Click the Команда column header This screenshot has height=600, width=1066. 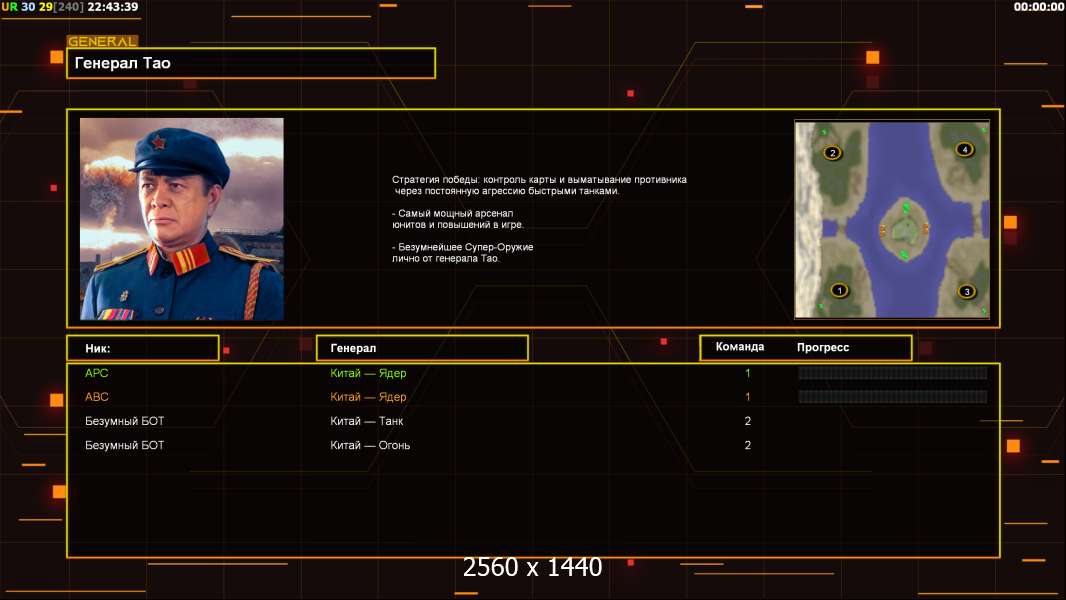click(x=740, y=347)
